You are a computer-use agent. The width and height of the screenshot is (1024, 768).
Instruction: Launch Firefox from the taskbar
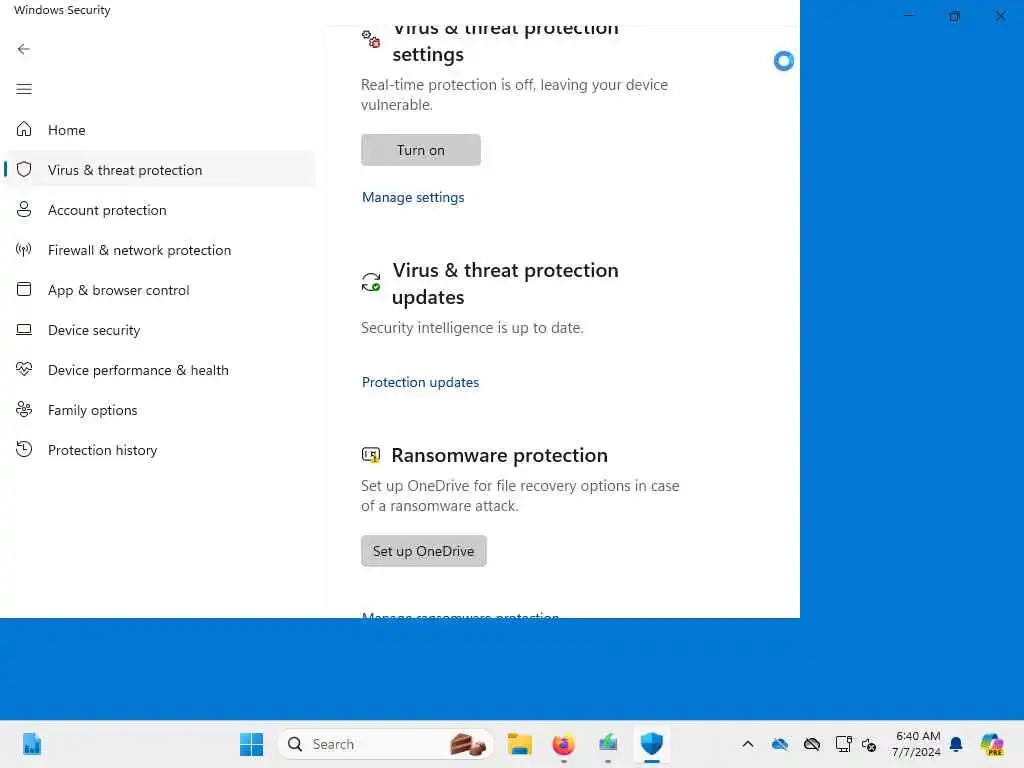(564, 744)
